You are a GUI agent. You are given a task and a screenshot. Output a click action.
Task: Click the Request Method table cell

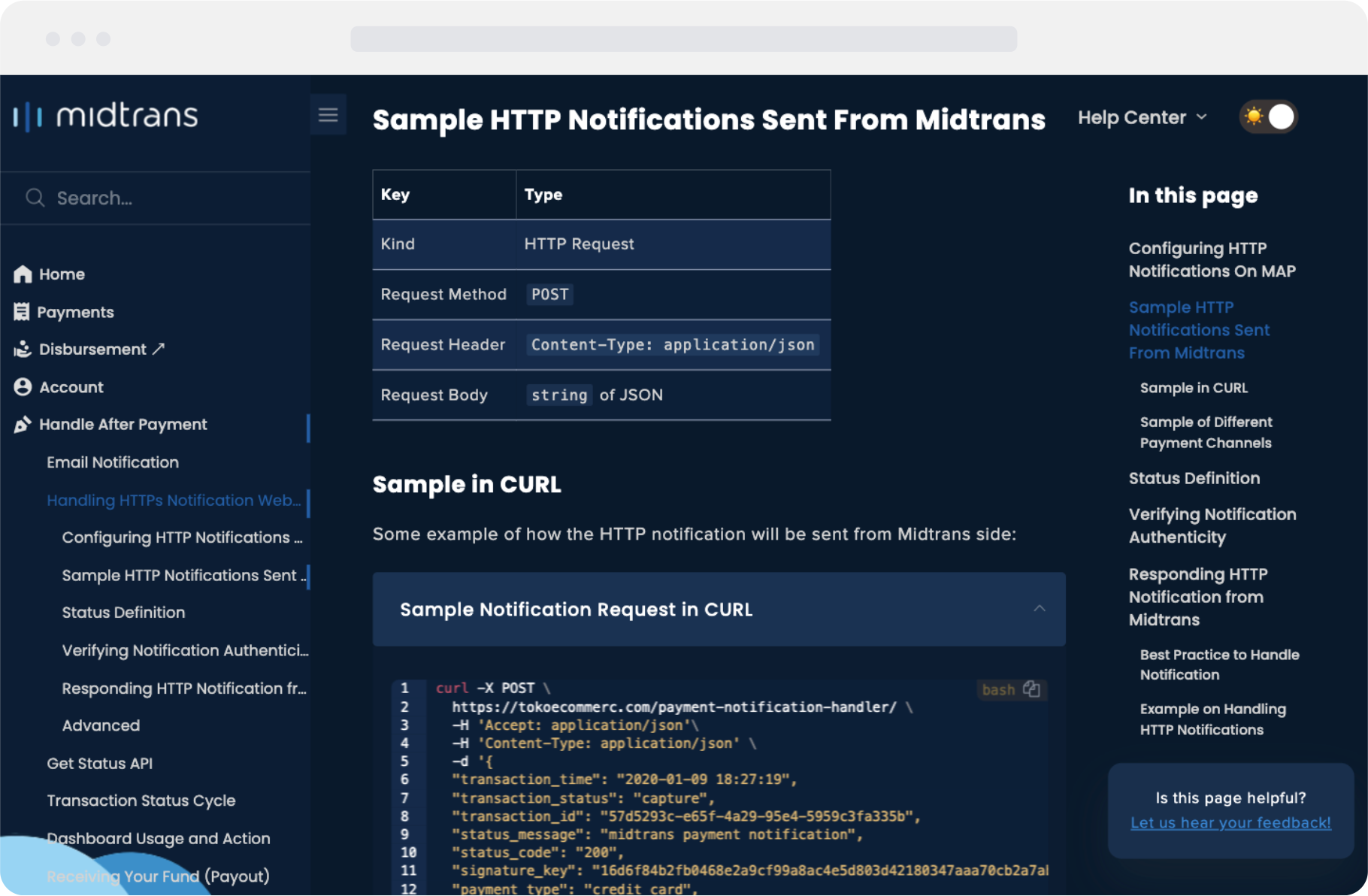click(x=443, y=295)
